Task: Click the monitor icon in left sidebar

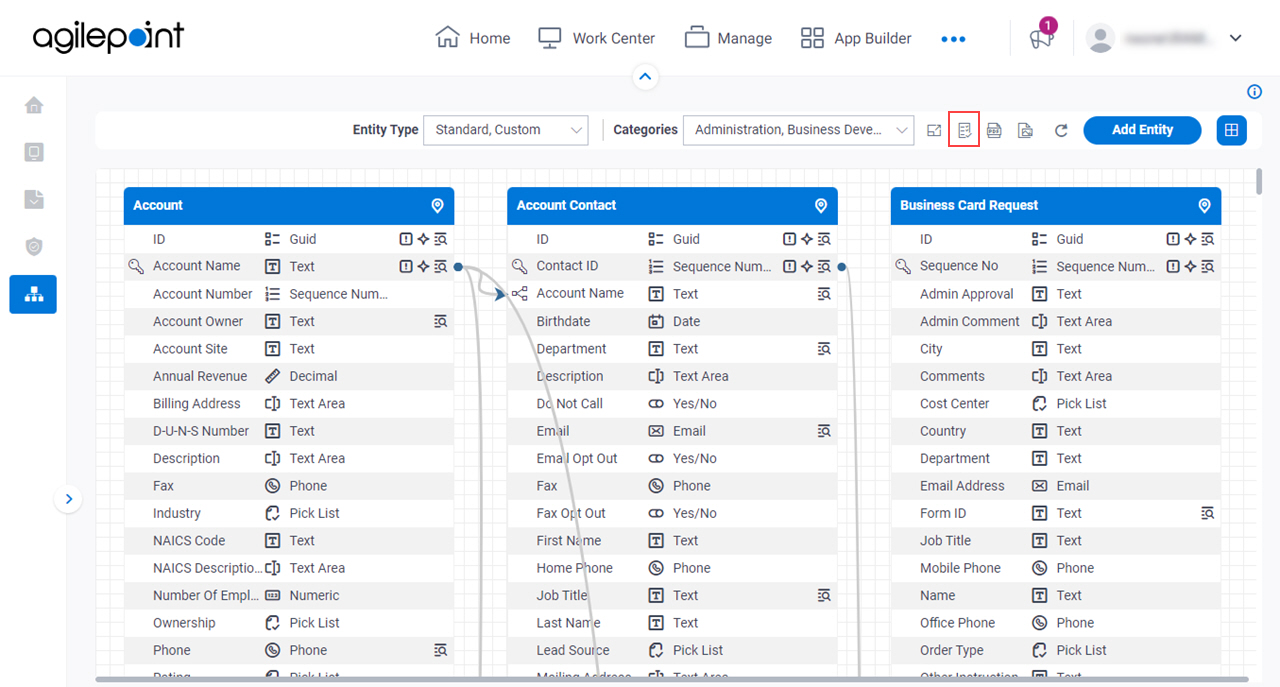Action: point(34,152)
